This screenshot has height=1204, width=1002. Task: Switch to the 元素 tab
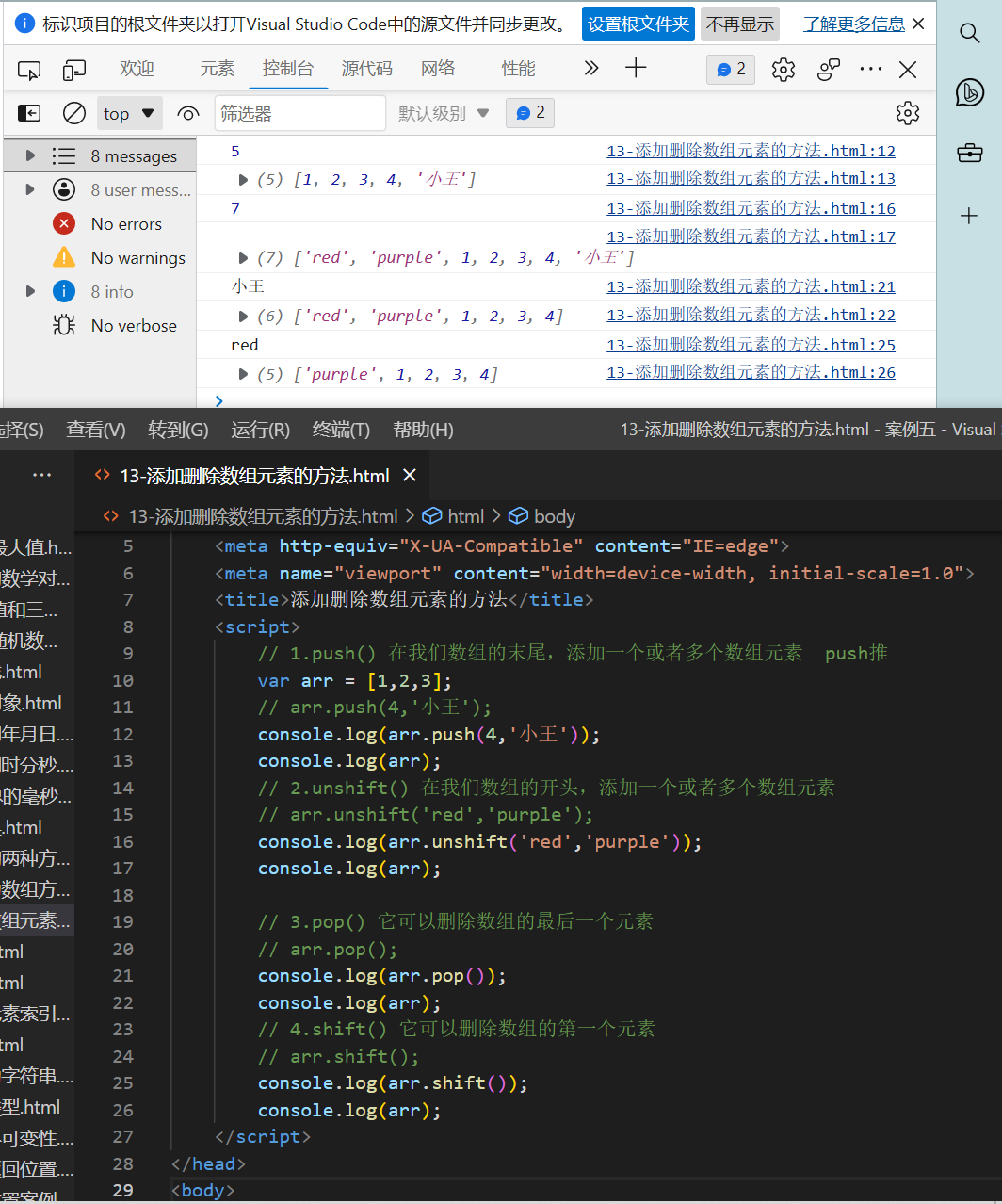pyautogui.click(x=217, y=69)
